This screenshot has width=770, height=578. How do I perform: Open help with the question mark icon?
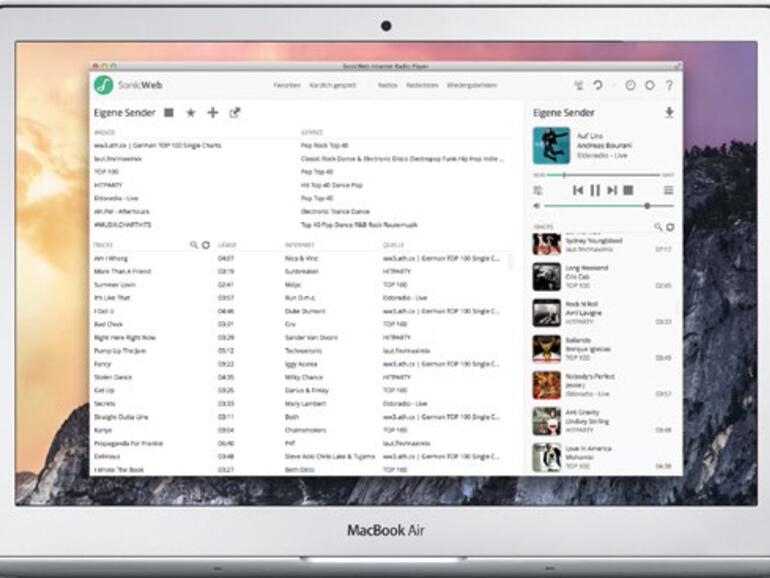click(x=669, y=85)
